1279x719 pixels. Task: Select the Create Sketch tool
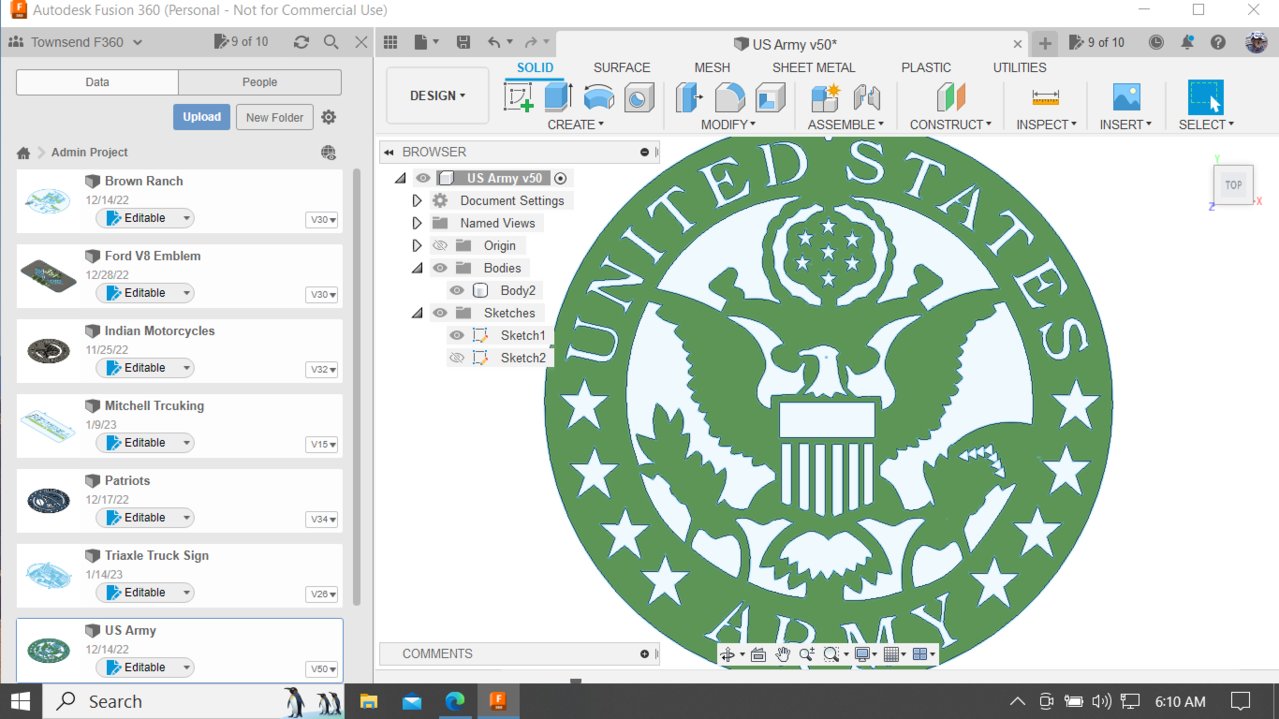(518, 97)
